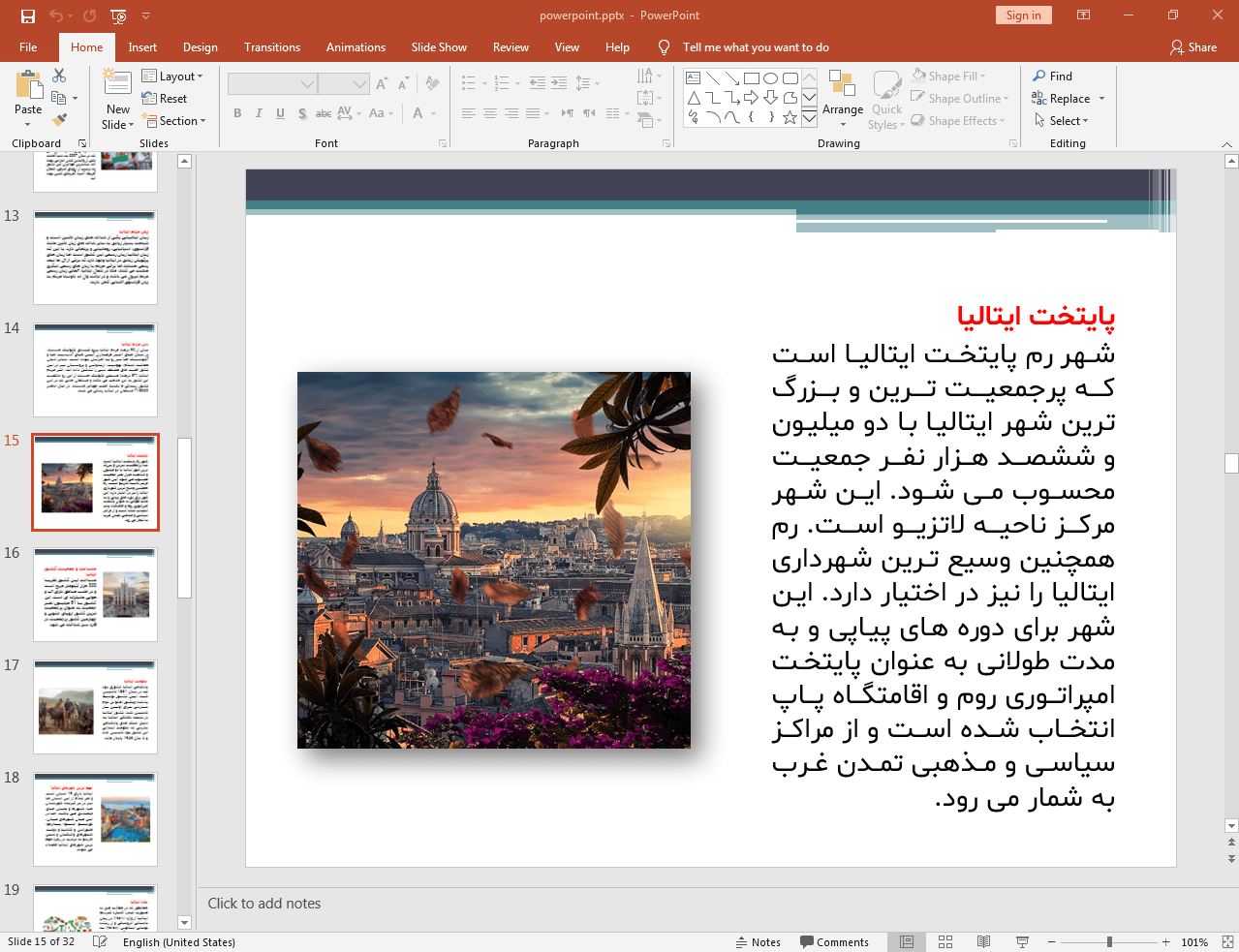Open the Transitions tab
Viewport: 1239px width, 952px height.
[x=271, y=46]
